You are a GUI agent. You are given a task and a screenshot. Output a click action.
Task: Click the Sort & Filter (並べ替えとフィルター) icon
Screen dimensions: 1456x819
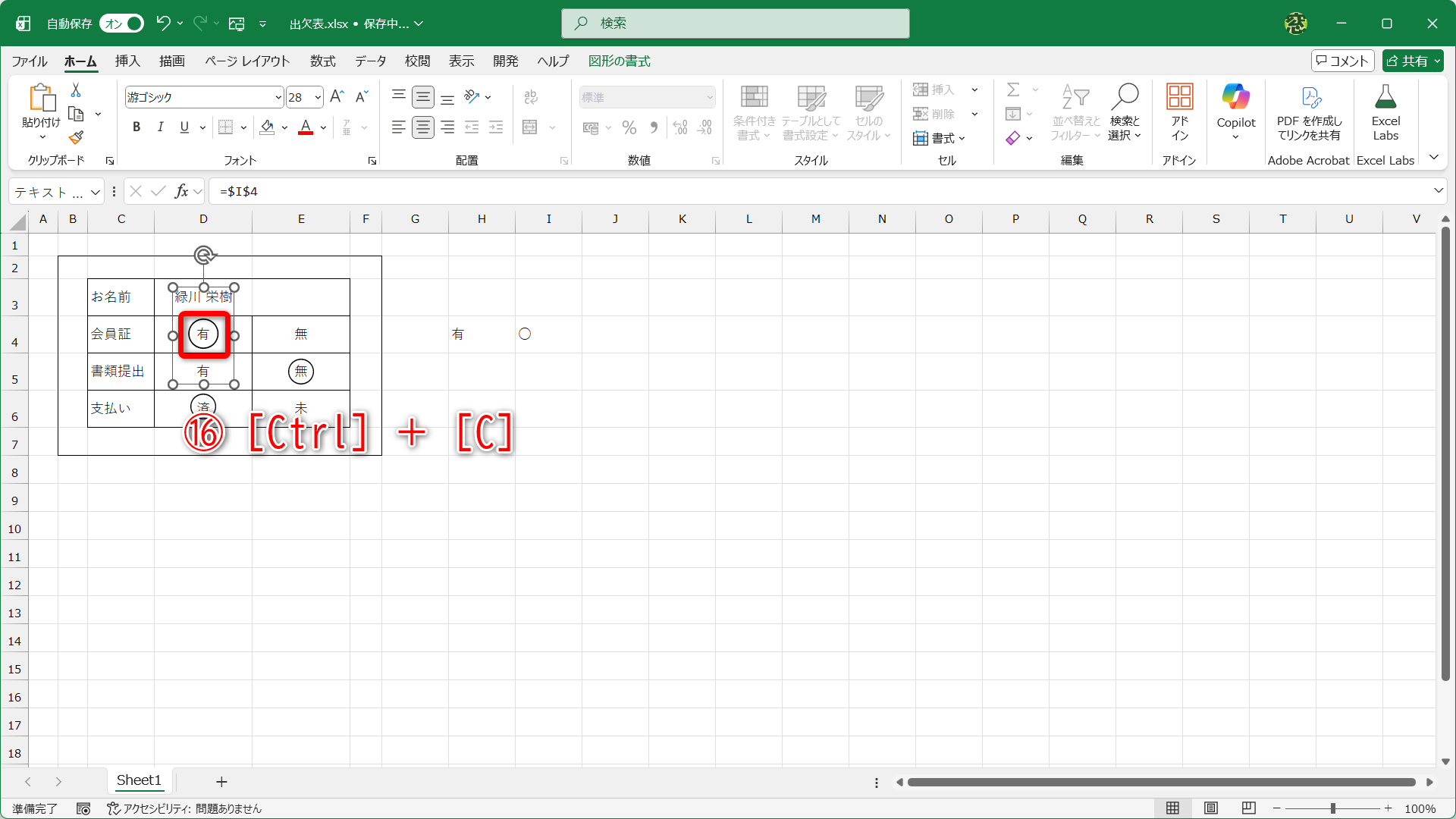pos(1075,112)
